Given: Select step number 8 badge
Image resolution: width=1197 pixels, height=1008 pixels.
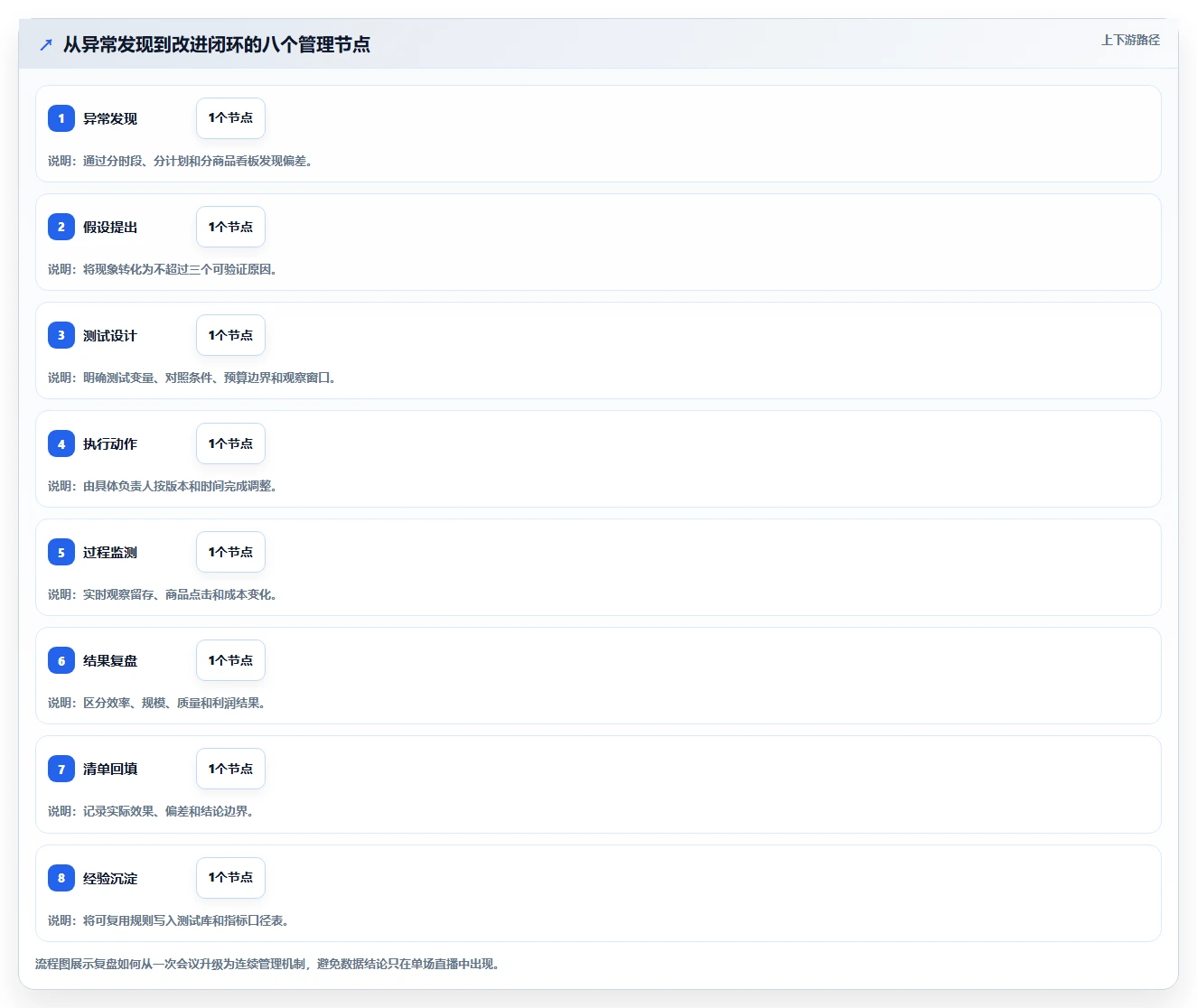Looking at the screenshot, I should pyautogui.click(x=61, y=878).
